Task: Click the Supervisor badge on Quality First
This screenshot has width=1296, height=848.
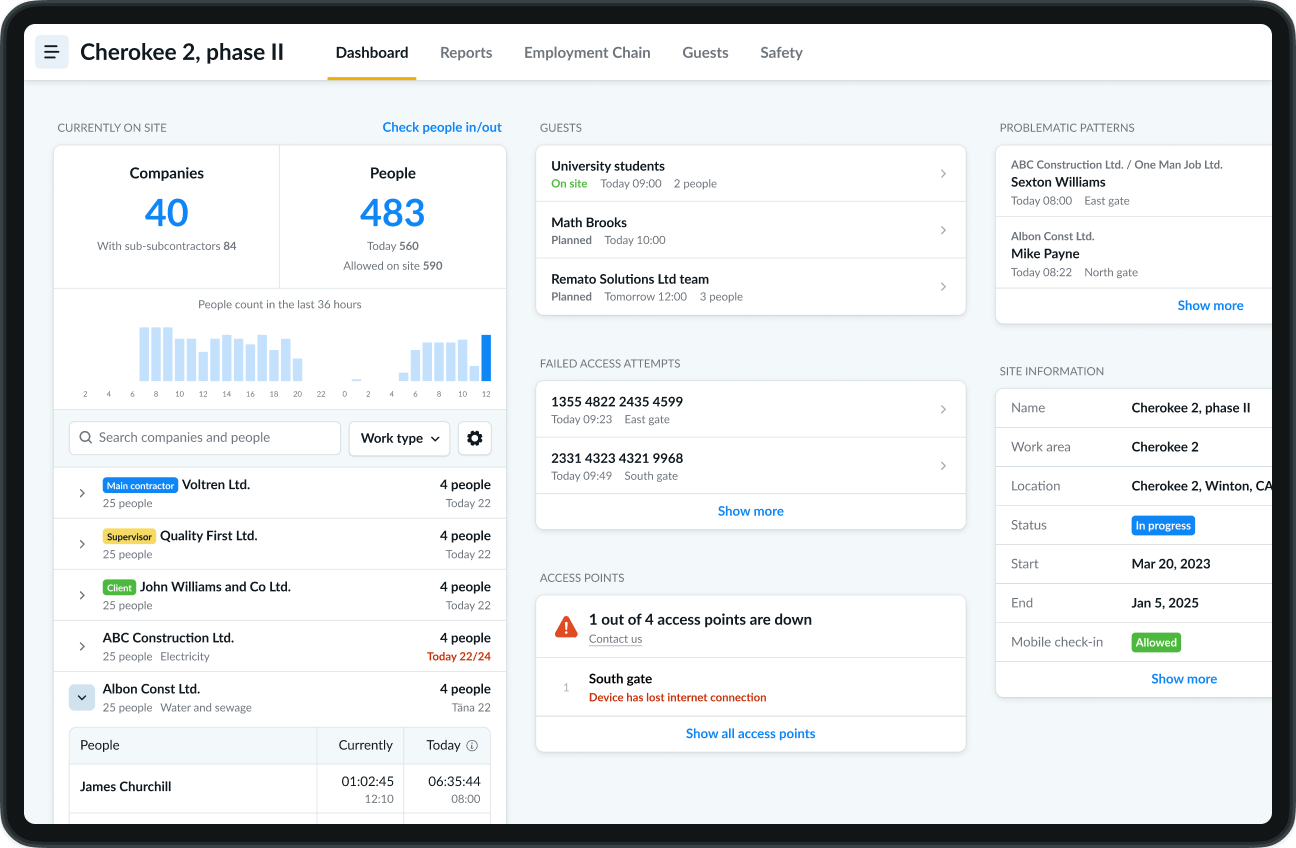Action: (129, 536)
